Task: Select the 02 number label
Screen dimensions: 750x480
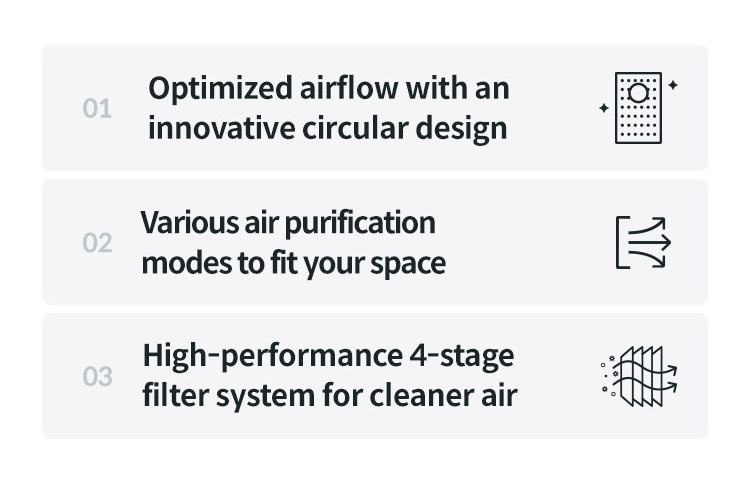Action: pyautogui.click(x=97, y=243)
